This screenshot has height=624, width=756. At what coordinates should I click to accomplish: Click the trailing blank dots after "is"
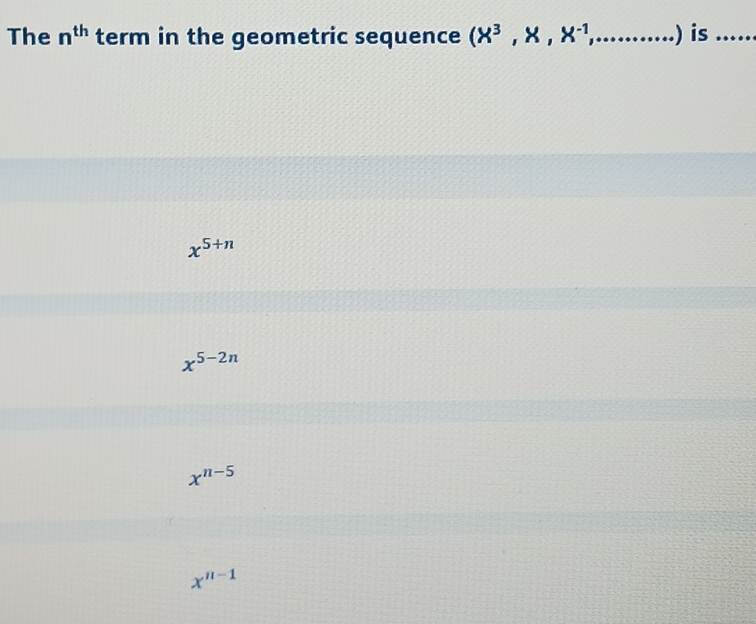[x=737, y=38]
